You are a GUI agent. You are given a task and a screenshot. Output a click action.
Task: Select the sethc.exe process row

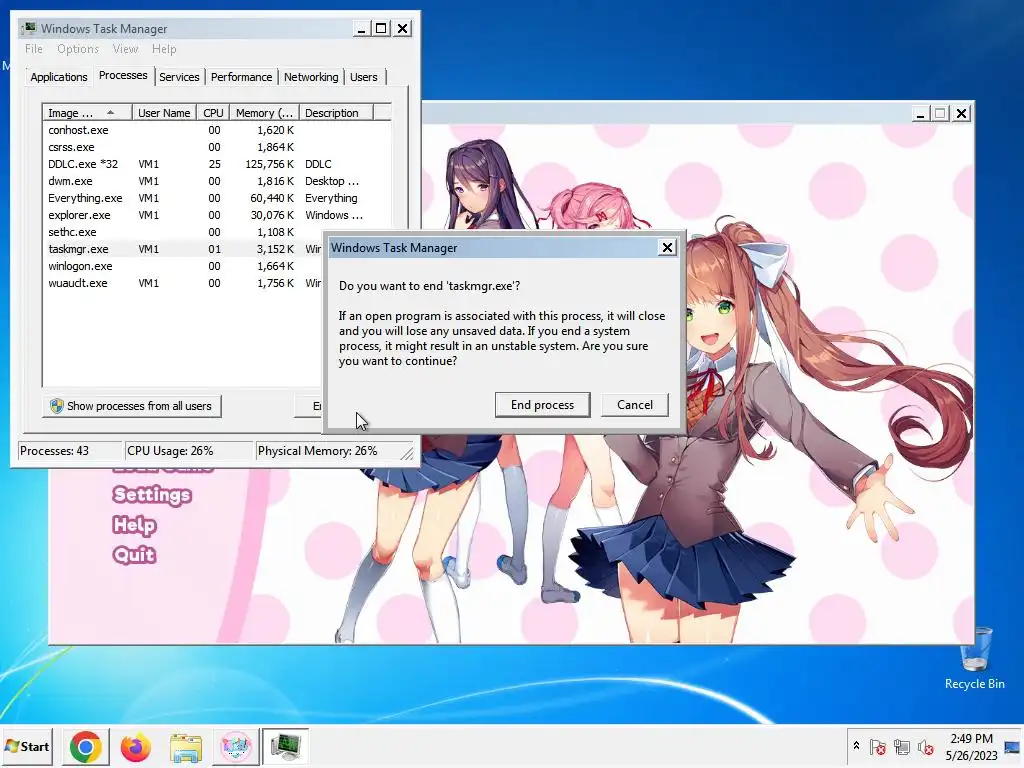(x=183, y=232)
